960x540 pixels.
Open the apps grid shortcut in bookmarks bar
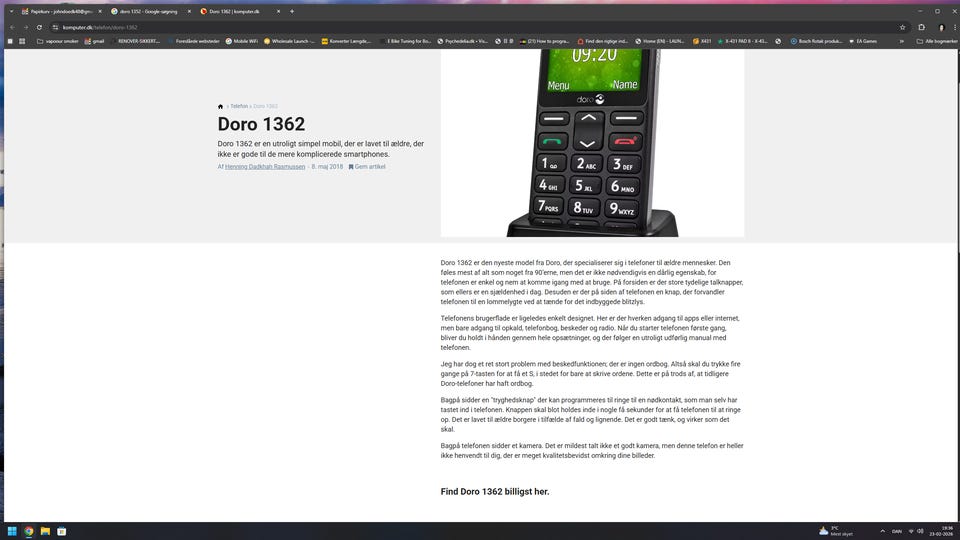pyautogui.click(x=22, y=41)
